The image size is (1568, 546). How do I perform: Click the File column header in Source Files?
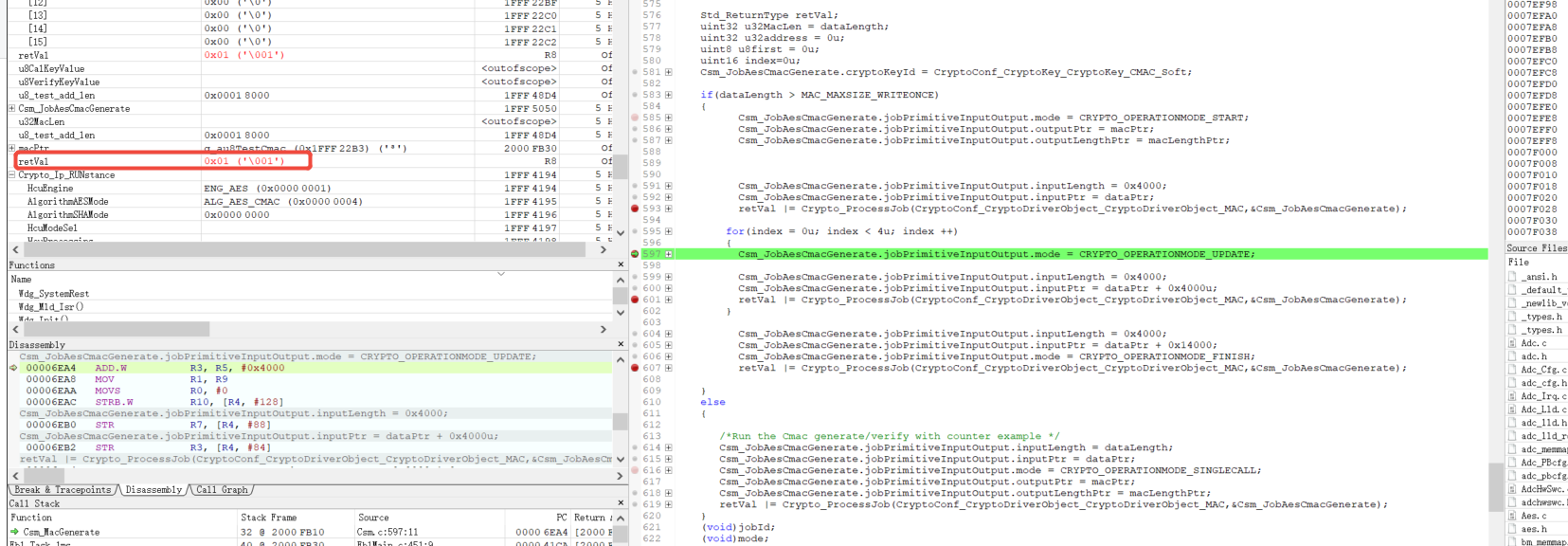pos(1537,262)
